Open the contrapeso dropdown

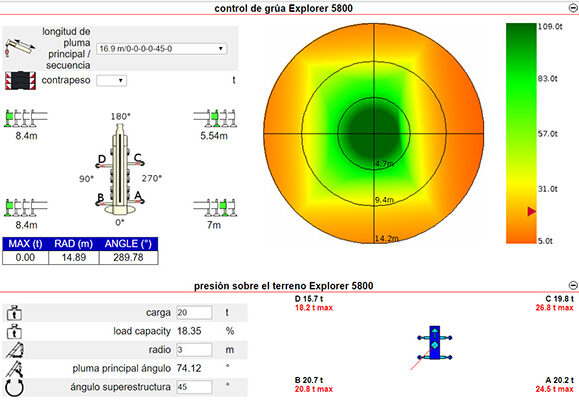pos(112,80)
